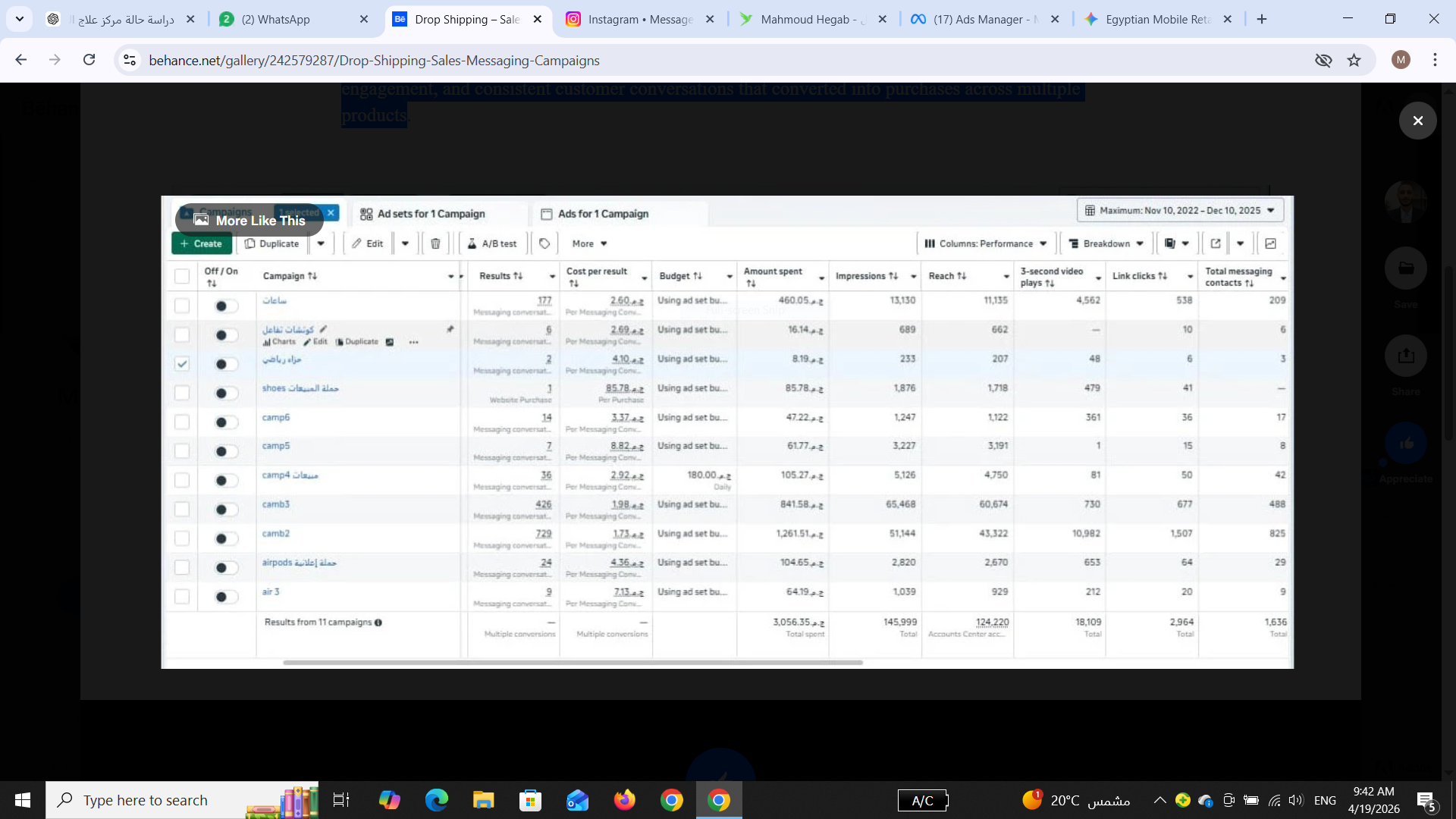Expand the Breakdown dropdown
The image size is (1456, 819).
[x=1106, y=243]
